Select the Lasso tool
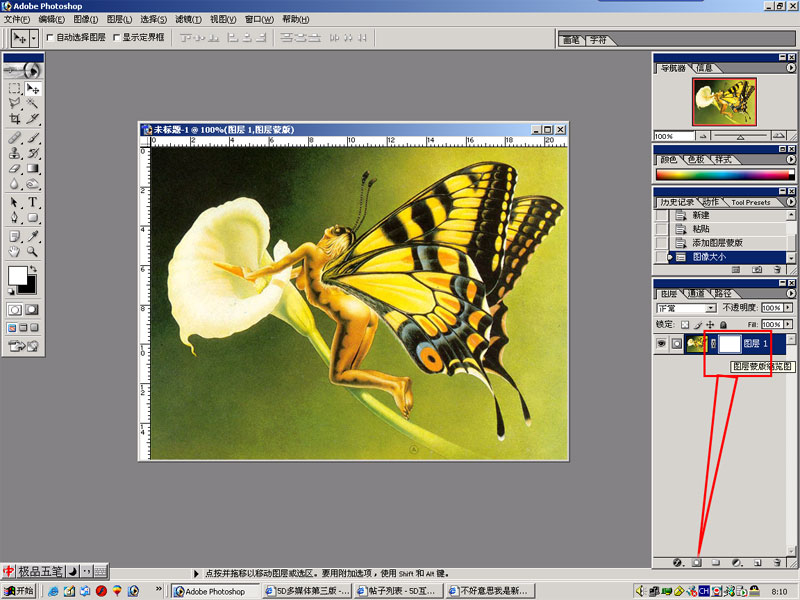Screen dimensions: 800x600 (14, 104)
